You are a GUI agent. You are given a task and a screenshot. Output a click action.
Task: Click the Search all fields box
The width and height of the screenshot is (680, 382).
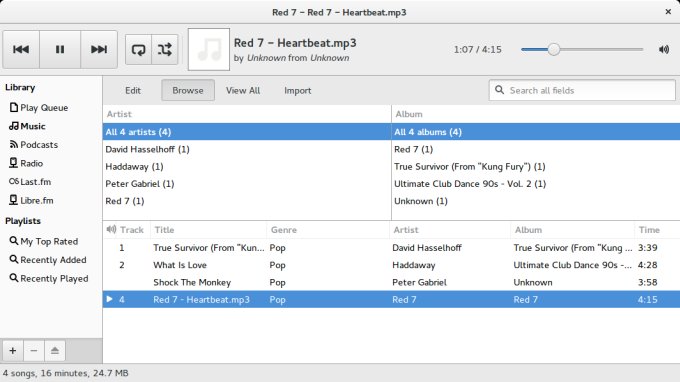click(x=582, y=91)
